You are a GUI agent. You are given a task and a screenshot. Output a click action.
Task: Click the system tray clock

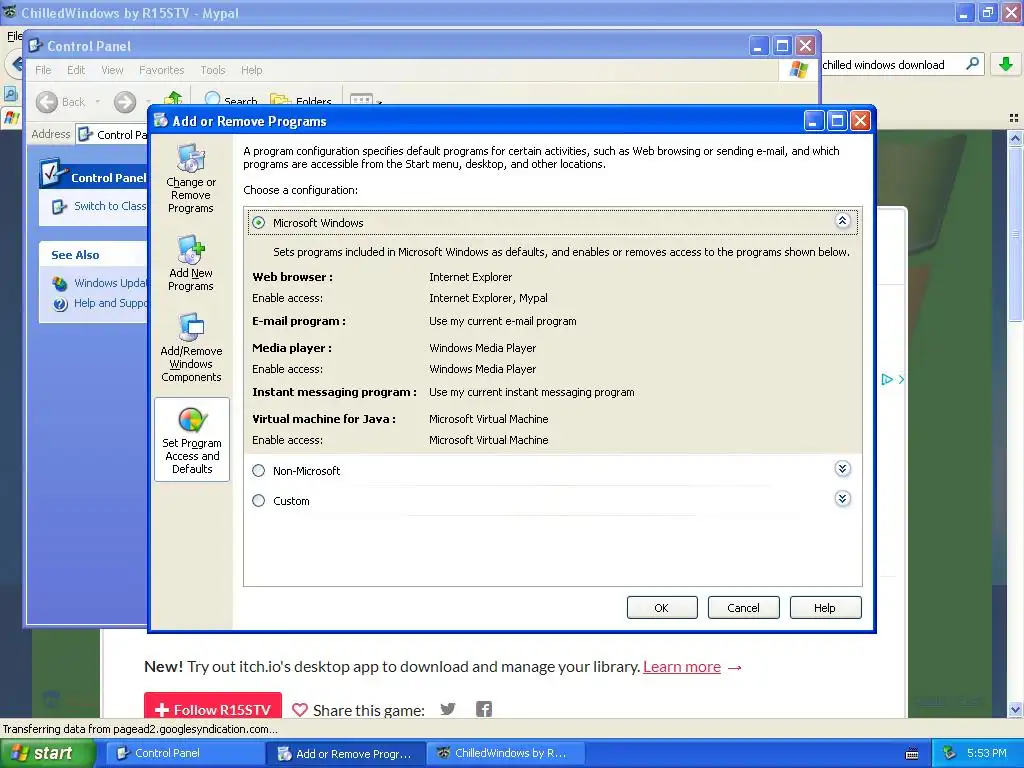pos(987,753)
